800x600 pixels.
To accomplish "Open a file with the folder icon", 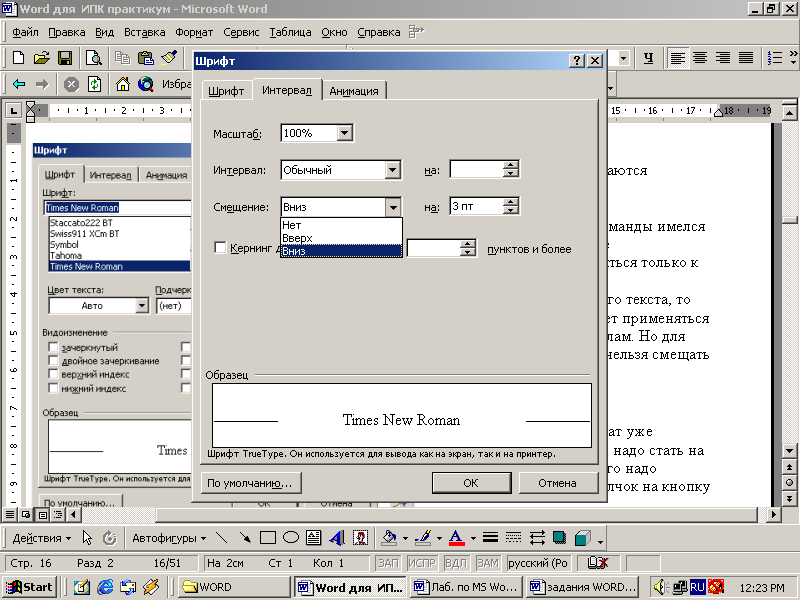I will (x=41, y=58).
